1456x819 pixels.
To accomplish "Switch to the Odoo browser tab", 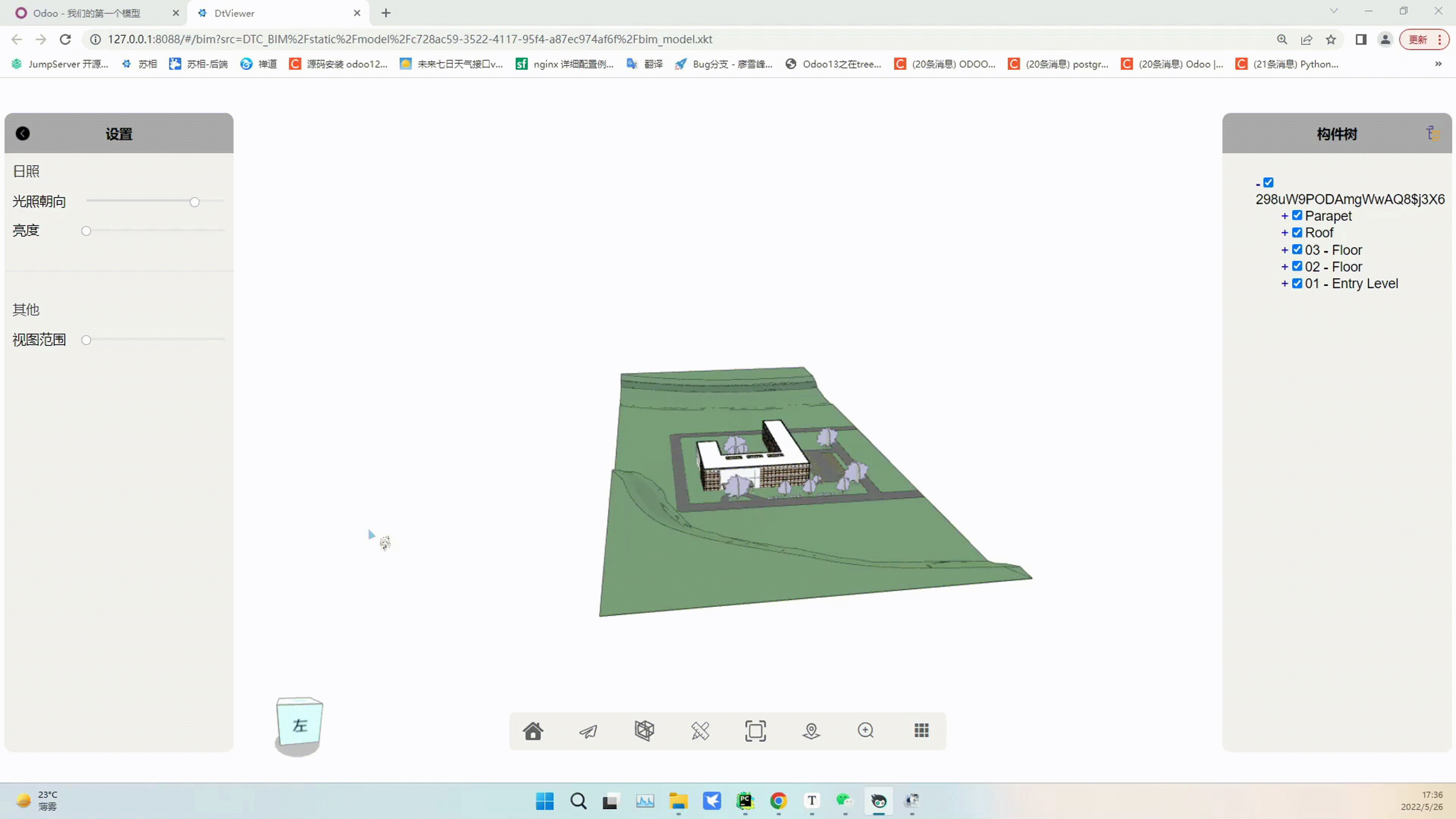I will (86, 13).
